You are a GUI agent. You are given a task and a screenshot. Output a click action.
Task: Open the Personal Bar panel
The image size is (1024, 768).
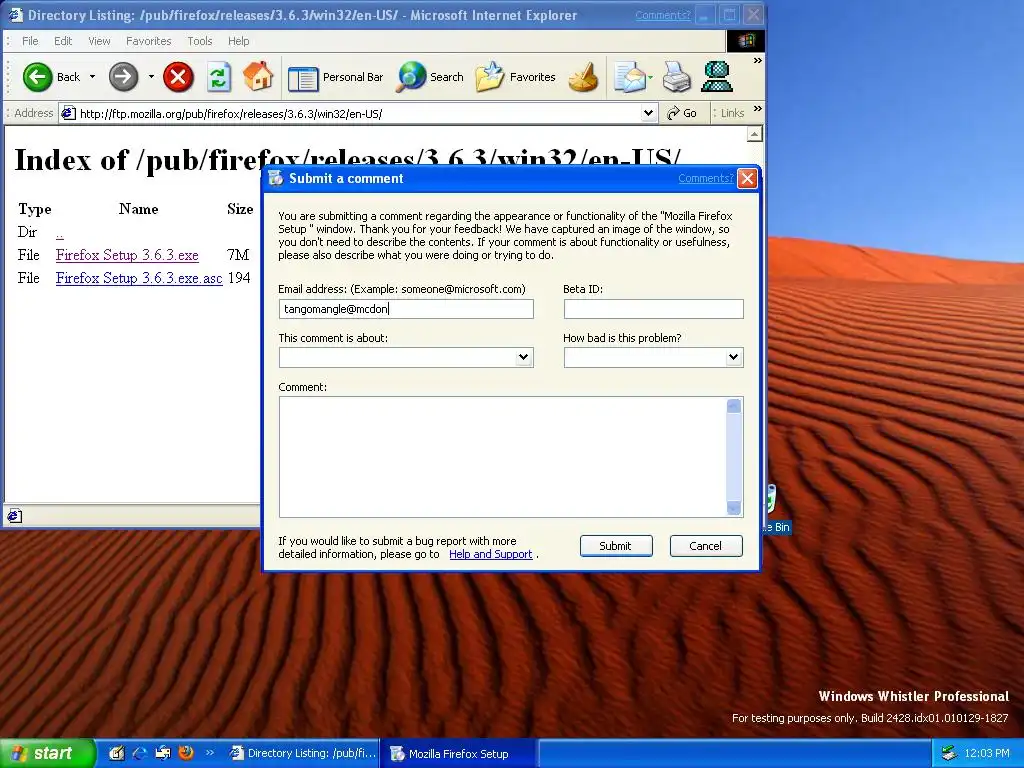pyautogui.click(x=335, y=77)
